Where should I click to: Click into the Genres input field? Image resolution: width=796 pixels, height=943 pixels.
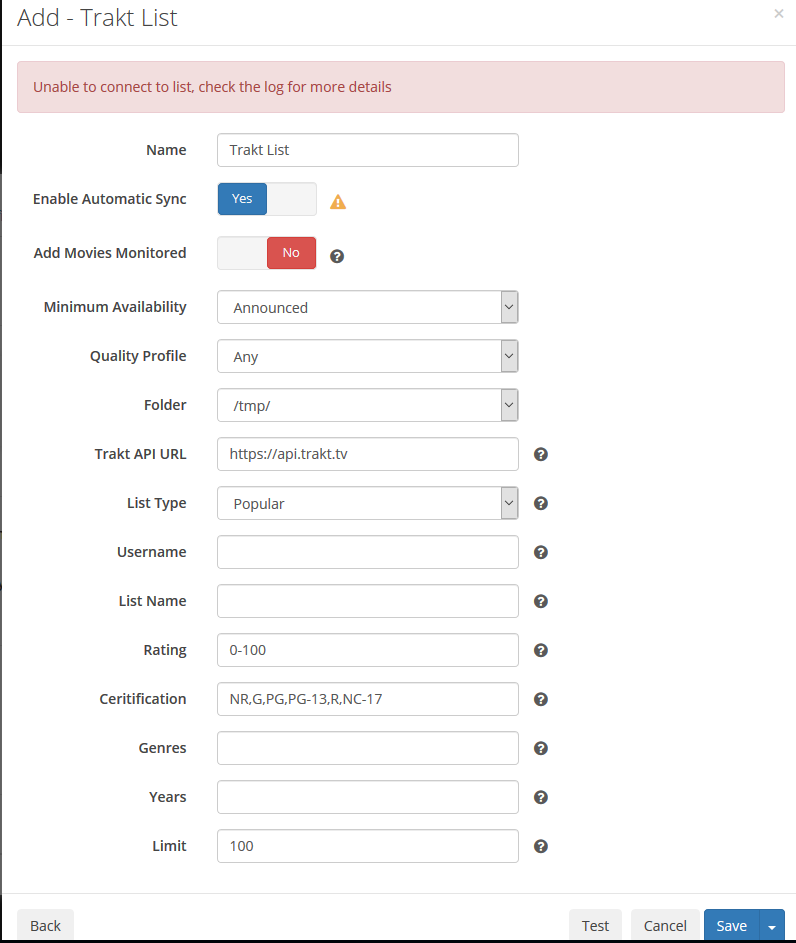(368, 748)
